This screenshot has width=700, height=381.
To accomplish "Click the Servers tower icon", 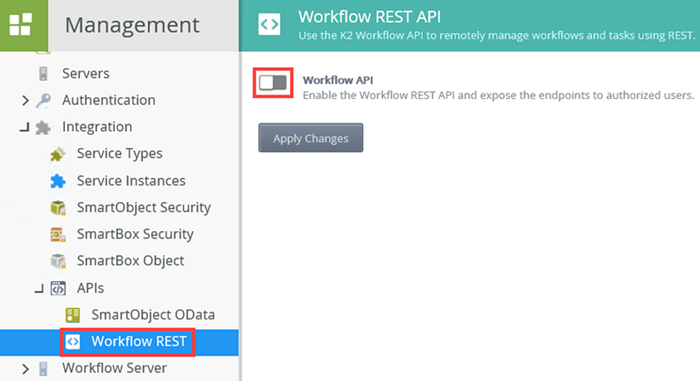I will tap(43, 73).
